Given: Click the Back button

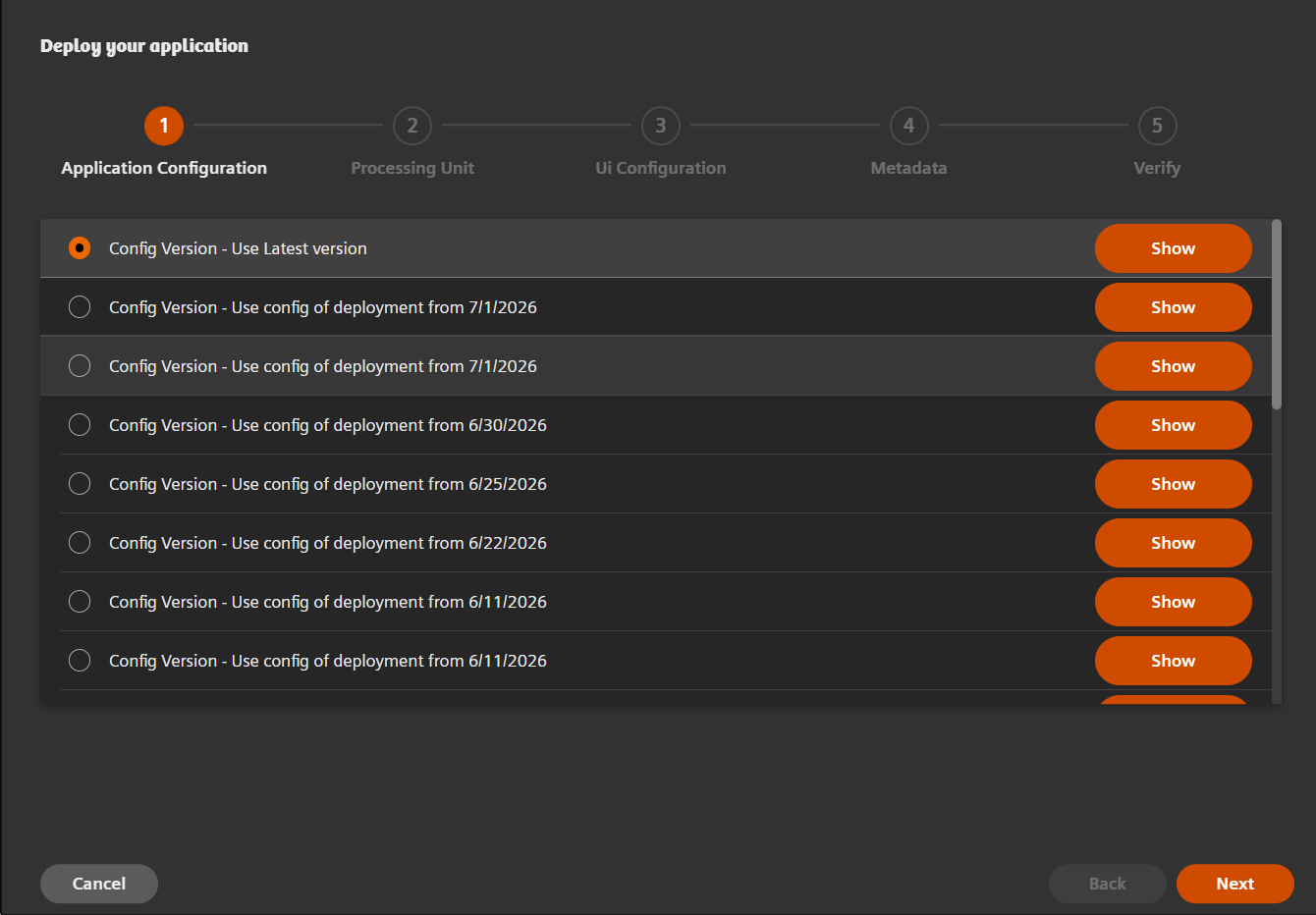Looking at the screenshot, I should pyautogui.click(x=1107, y=884).
